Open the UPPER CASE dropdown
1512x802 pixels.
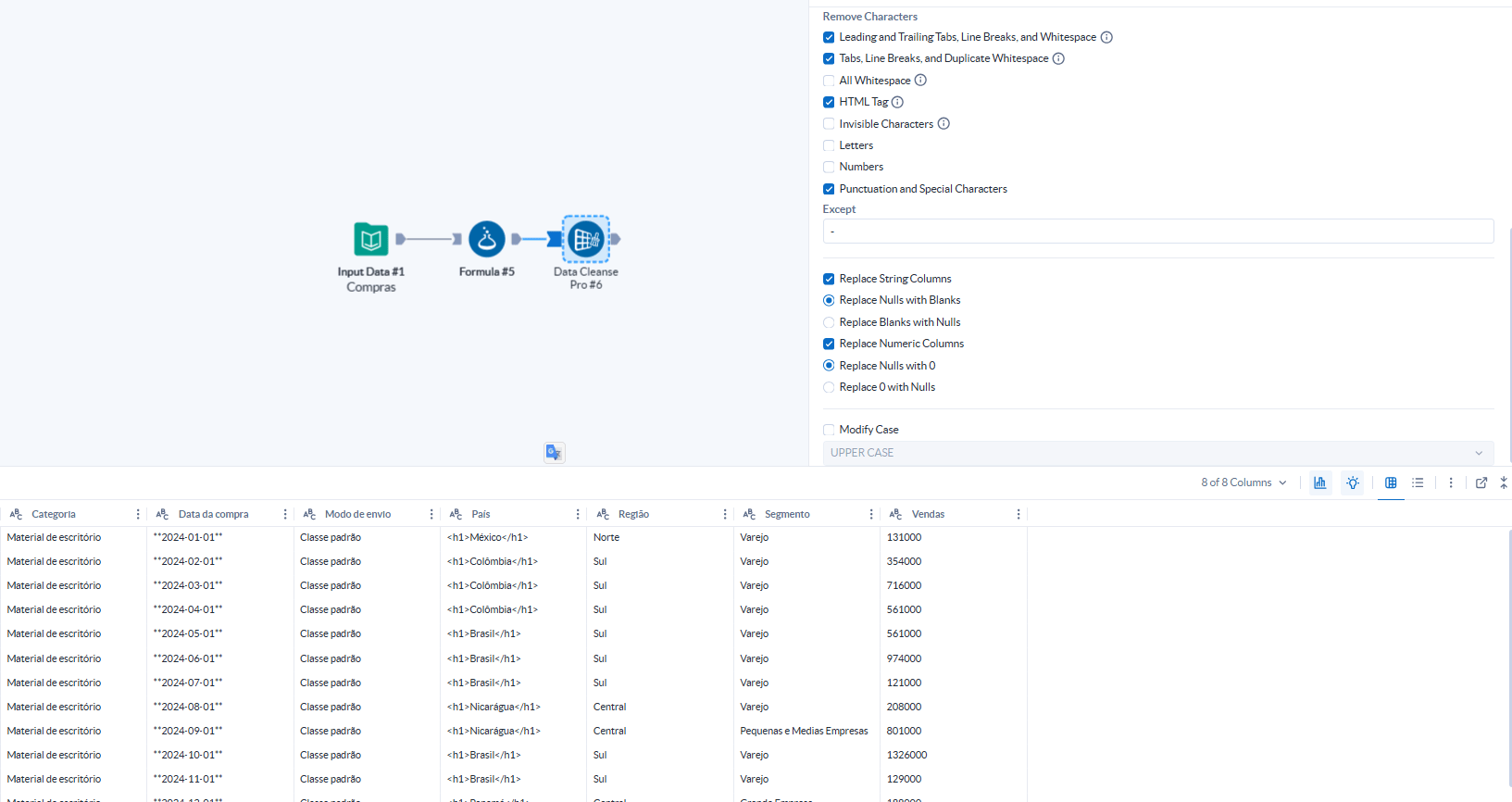tap(1157, 453)
